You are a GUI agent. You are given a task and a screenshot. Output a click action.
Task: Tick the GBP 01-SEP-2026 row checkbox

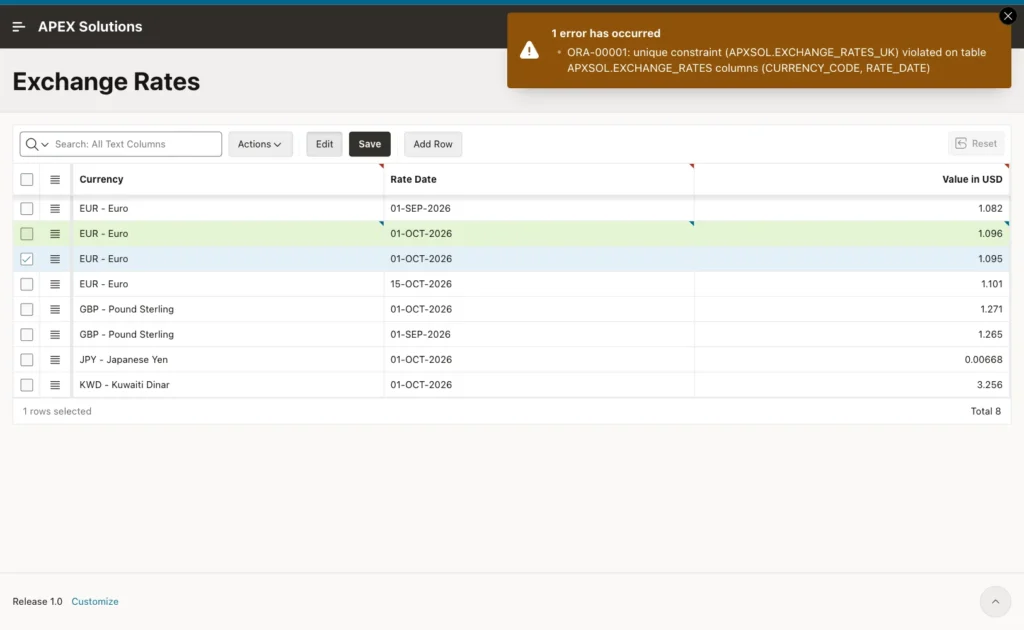coord(27,335)
